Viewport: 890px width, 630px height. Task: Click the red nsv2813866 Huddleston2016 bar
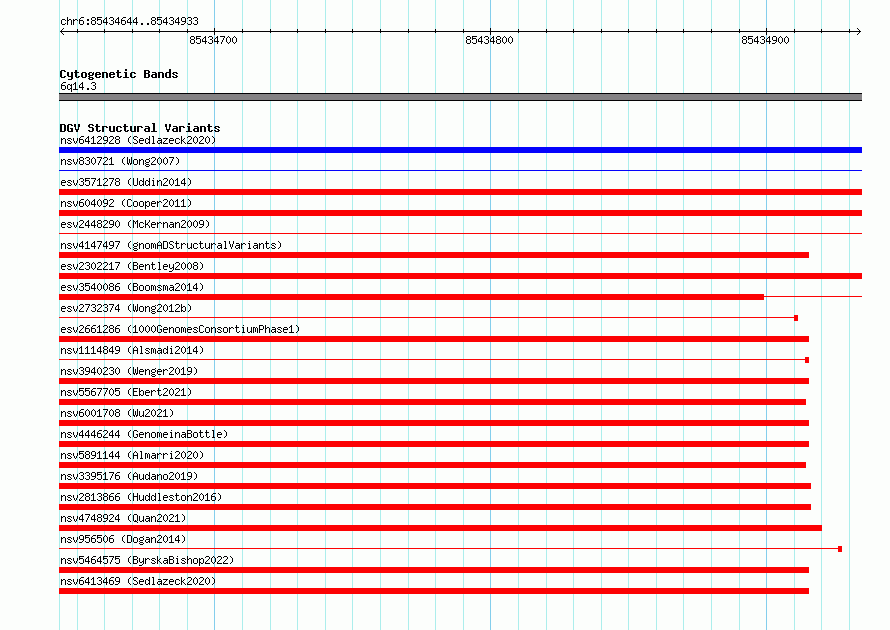435,507
